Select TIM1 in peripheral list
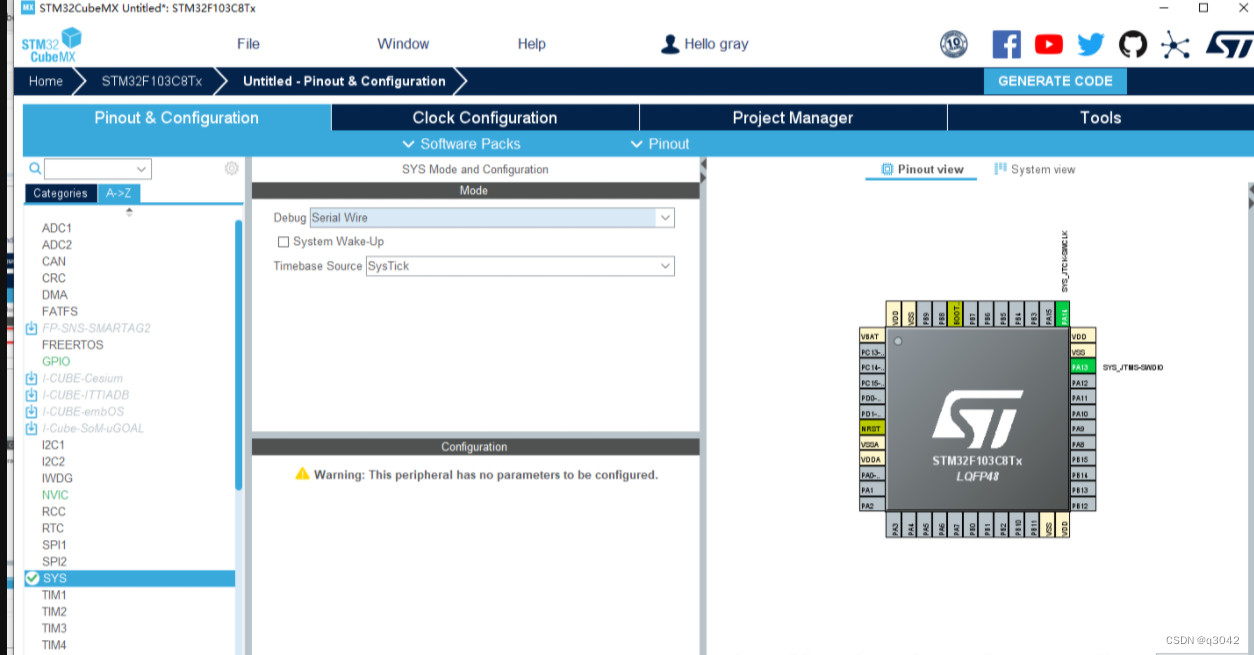The image size is (1254, 655). point(54,595)
